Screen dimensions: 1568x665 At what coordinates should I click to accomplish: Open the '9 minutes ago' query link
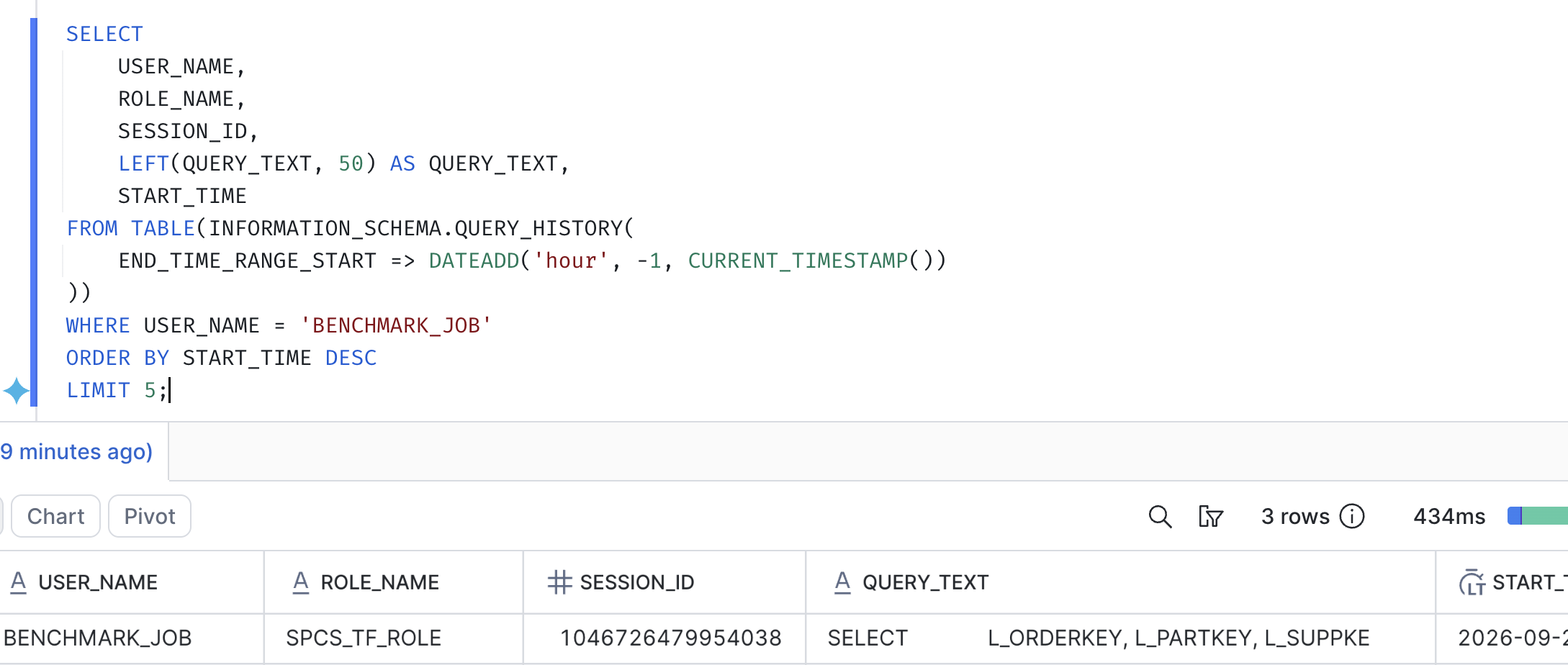click(76, 451)
